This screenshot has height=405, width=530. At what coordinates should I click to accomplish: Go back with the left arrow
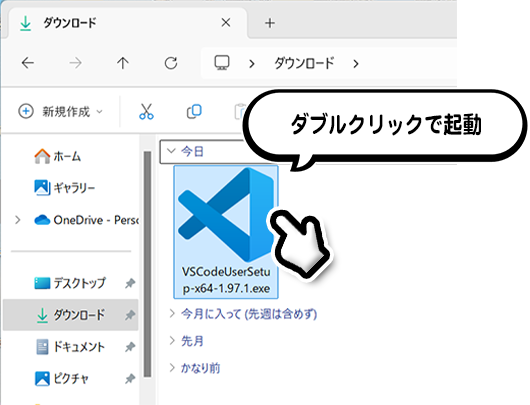28,63
